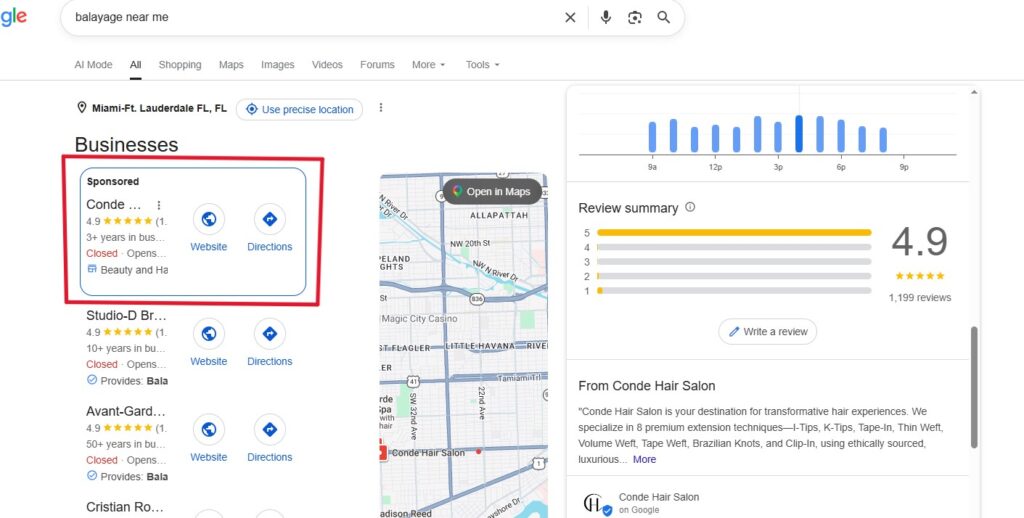Click 1,199 reviews link
The width and height of the screenshot is (1024, 518).
coord(920,297)
